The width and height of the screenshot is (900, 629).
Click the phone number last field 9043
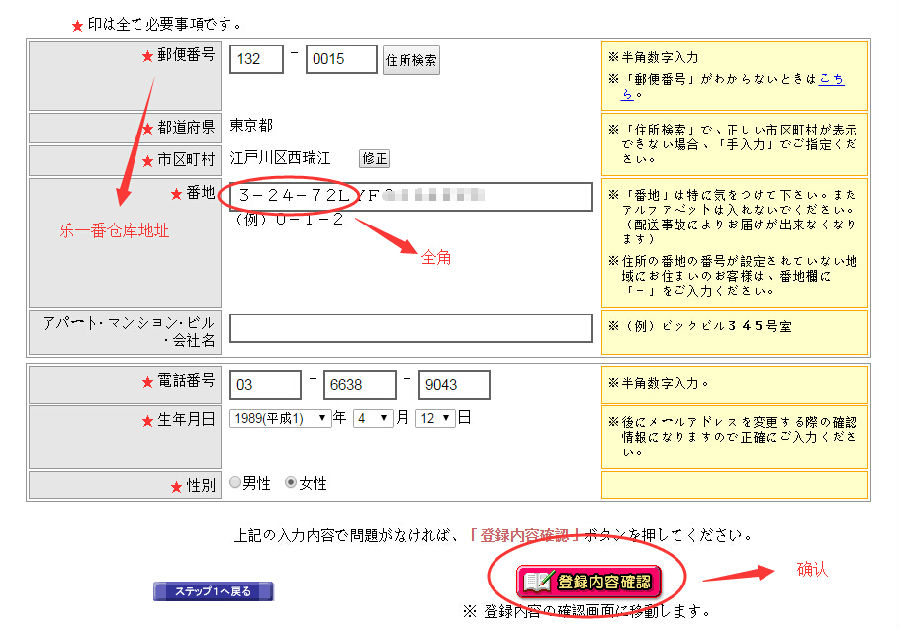453,385
